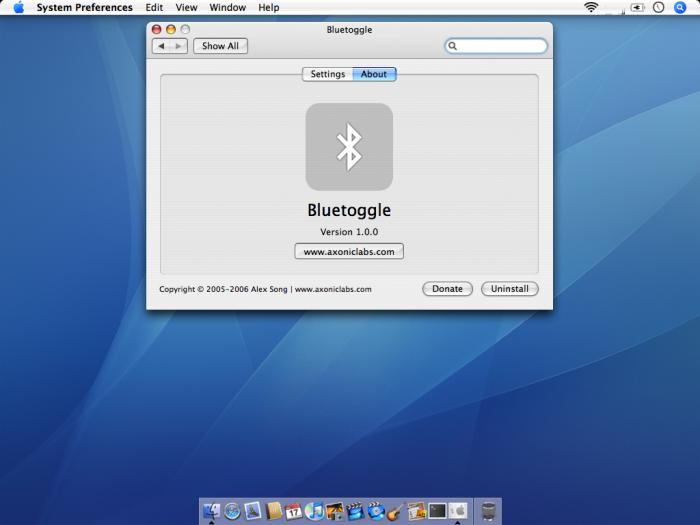Open the Trash in the Dock

point(489,511)
